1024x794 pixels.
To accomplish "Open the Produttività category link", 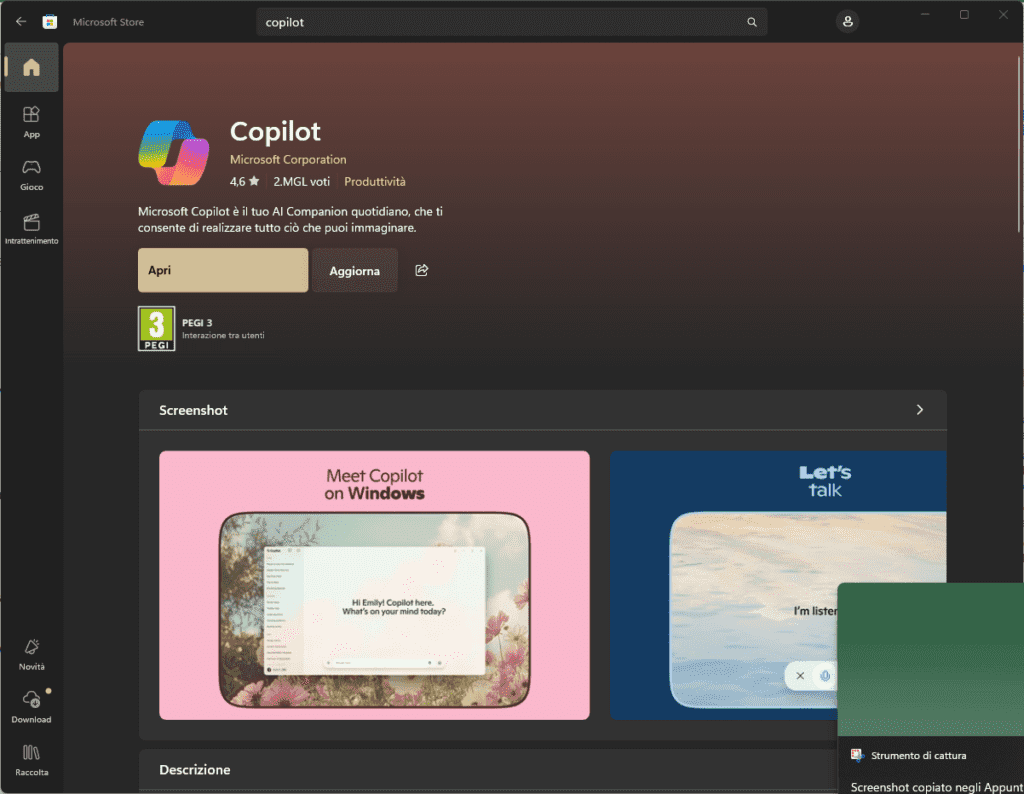I will 375,182.
